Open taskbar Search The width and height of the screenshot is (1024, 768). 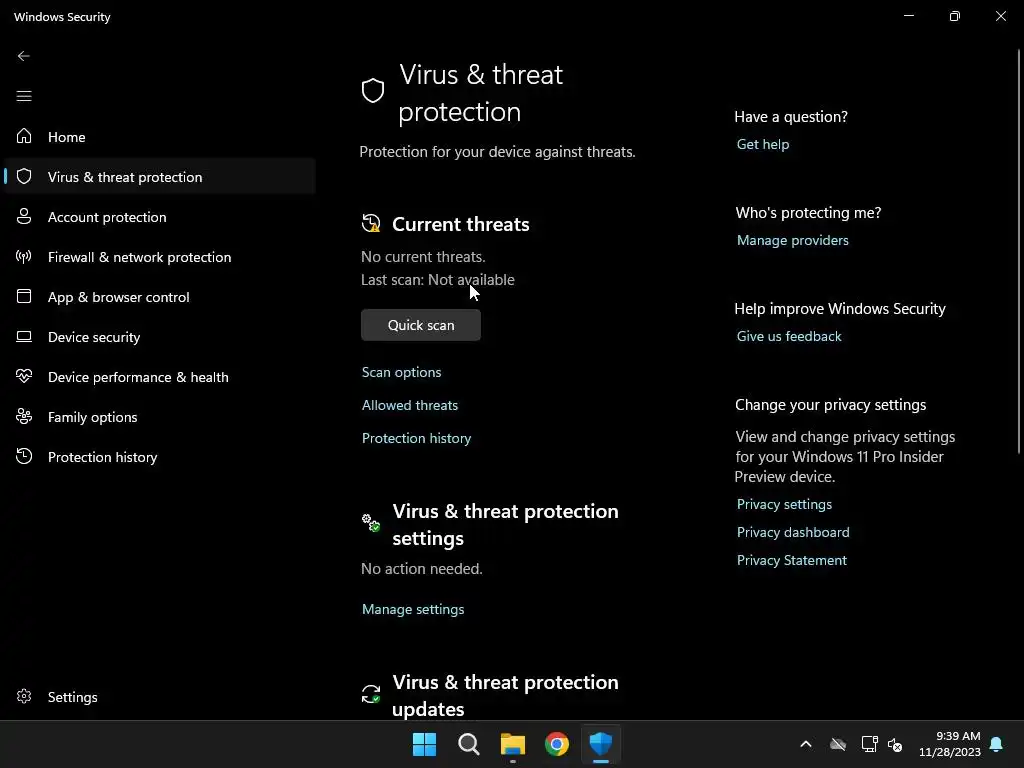469,744
